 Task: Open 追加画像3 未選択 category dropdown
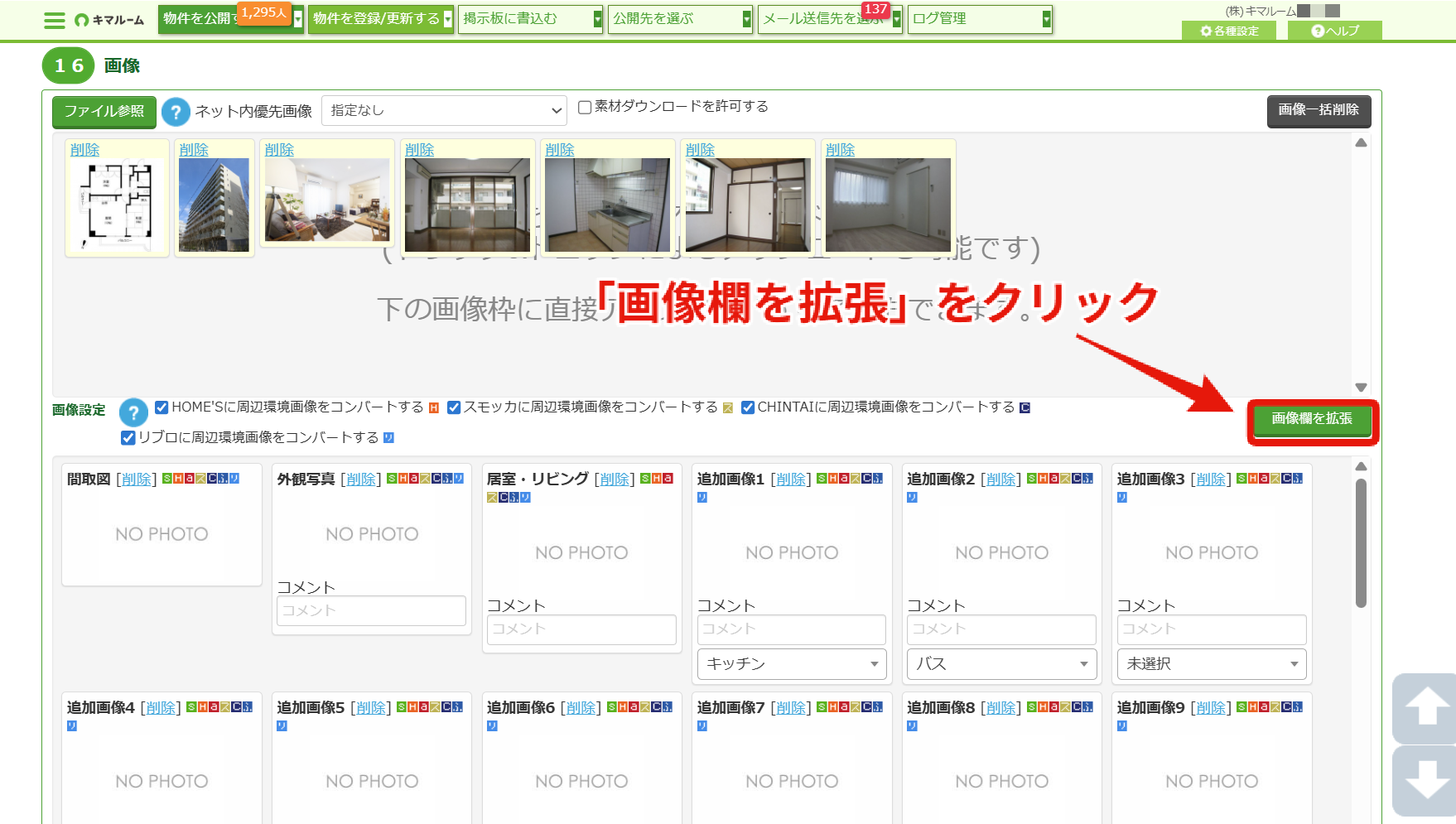1213,663
